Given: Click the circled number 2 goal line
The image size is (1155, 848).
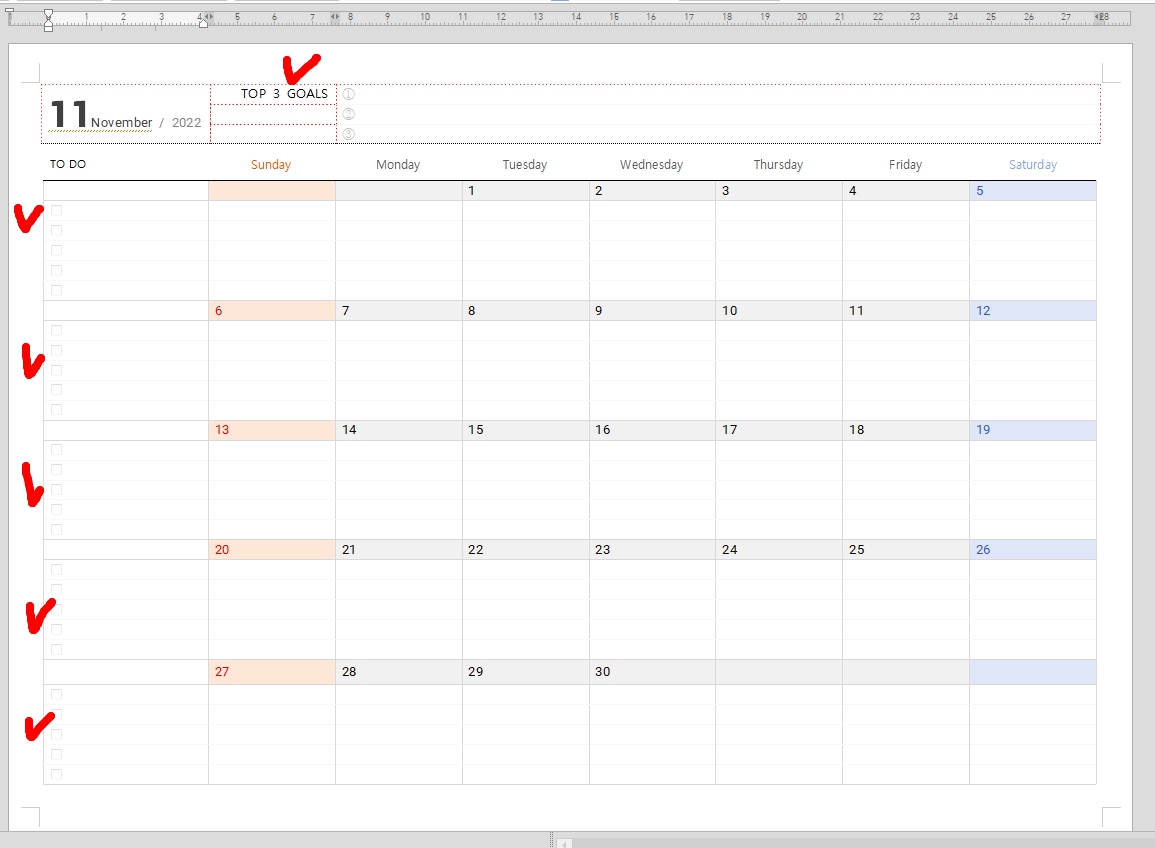Looking at the screenshot, I should click(348, 114).
